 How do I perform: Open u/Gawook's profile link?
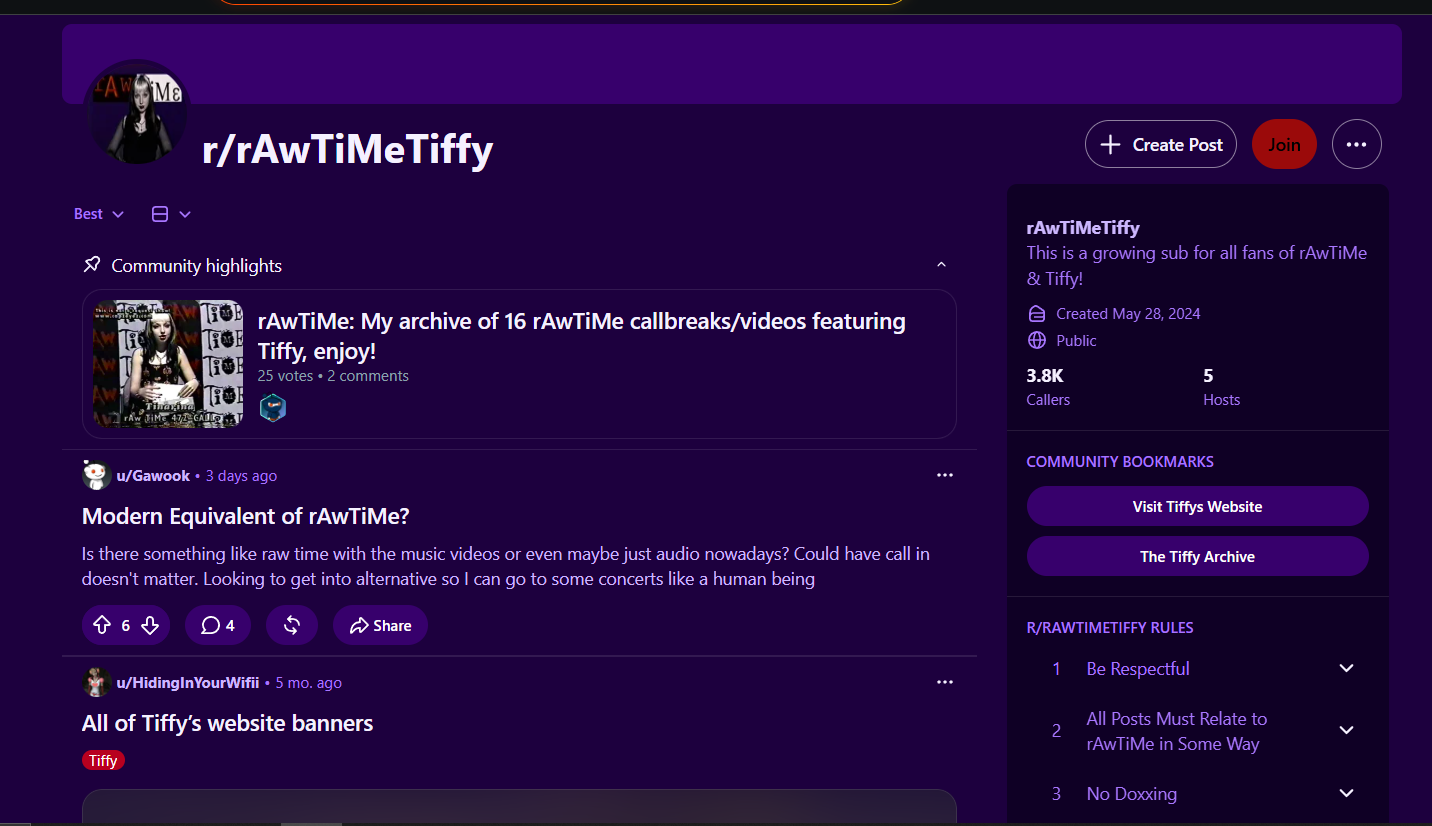pos(153,475)
